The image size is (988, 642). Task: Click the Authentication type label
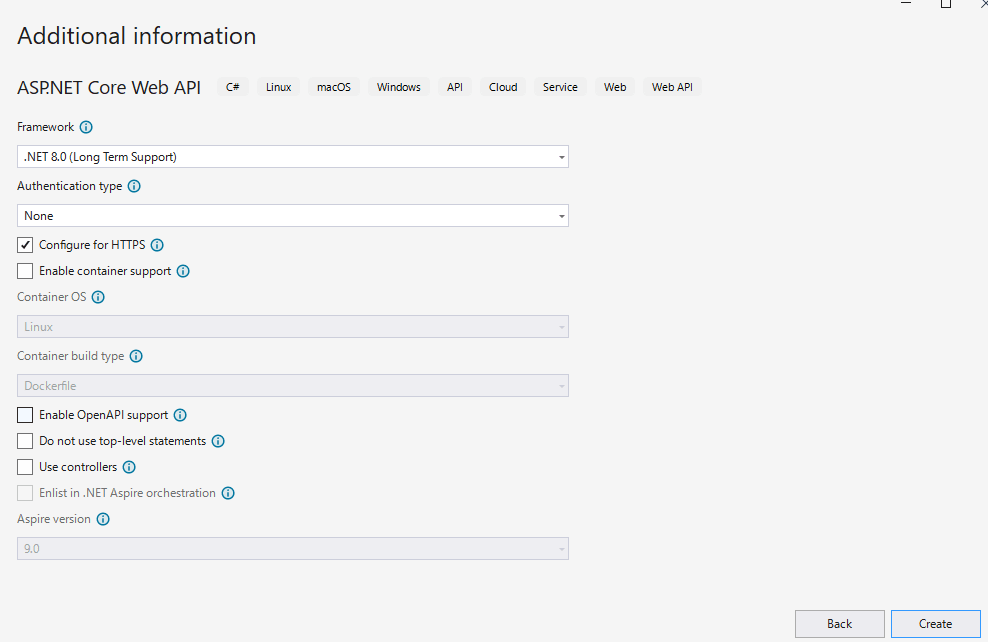pos(69,186)
